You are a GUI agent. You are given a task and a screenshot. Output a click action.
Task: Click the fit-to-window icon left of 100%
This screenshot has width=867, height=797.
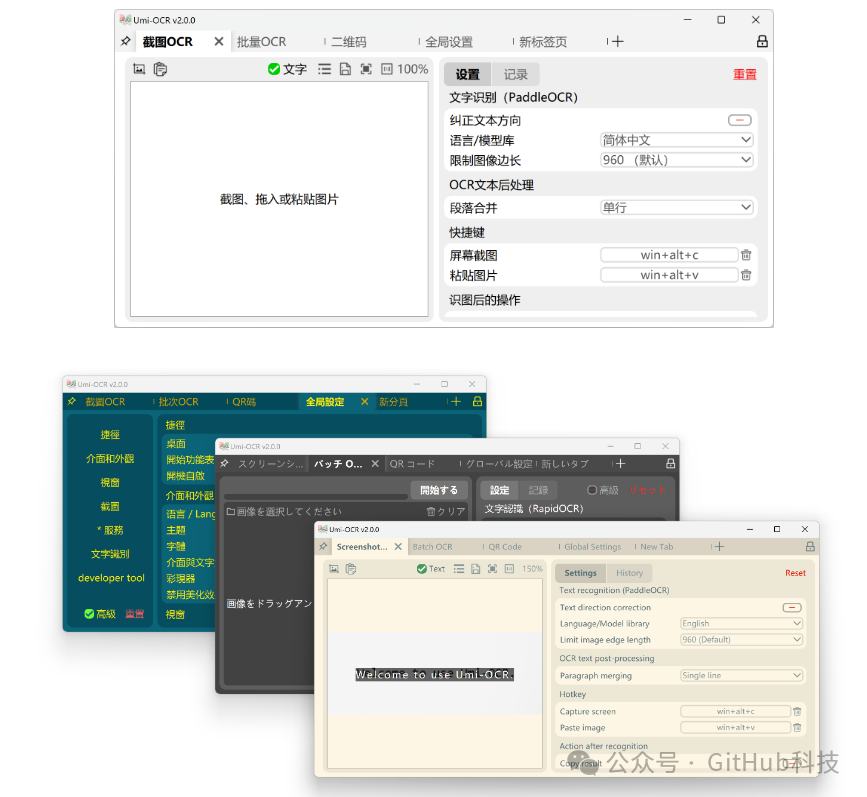(366, 69)
